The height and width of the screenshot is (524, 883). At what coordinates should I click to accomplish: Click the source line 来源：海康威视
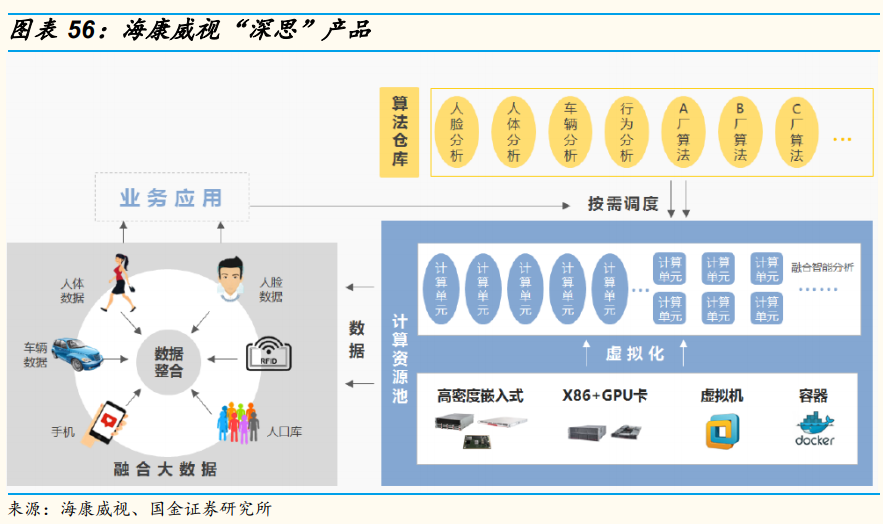(x=140, y=509)
